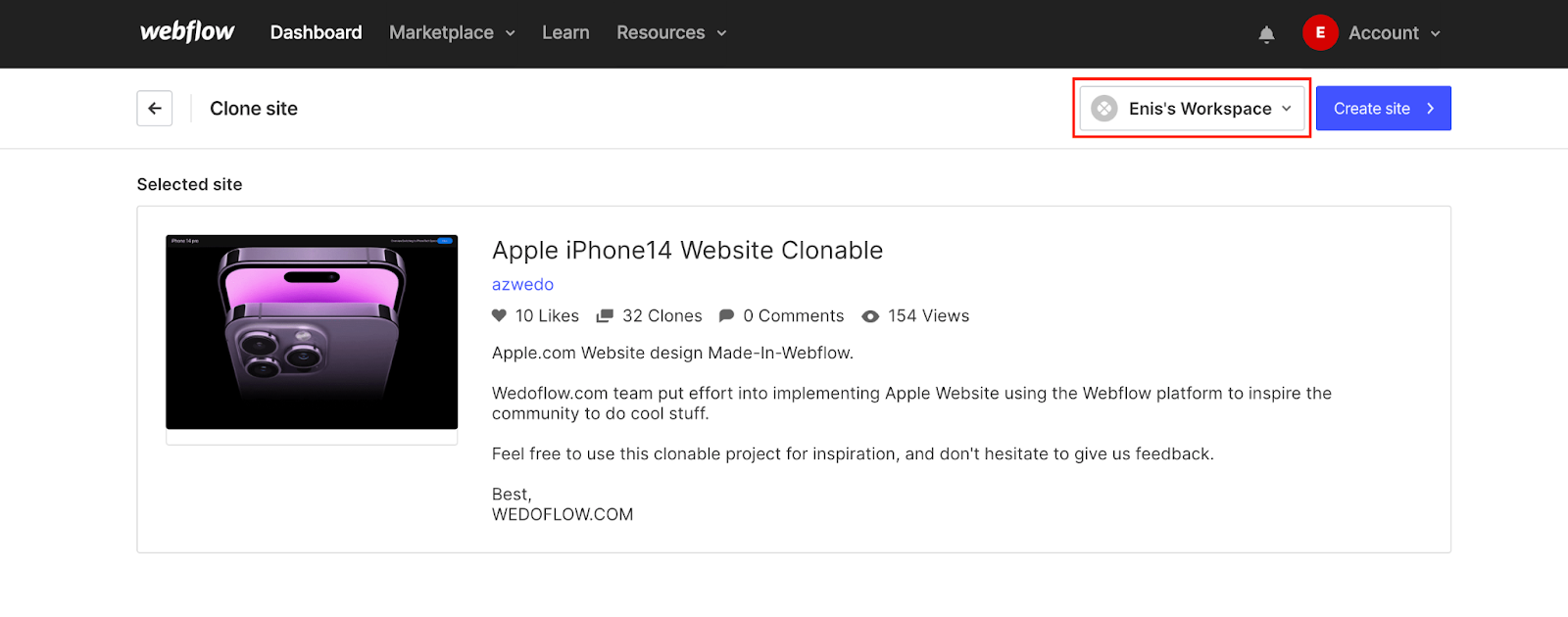Click the Apple.com Website design description line
The width and height of the screenshot is (1568, 617).
[x=672, y=353]
